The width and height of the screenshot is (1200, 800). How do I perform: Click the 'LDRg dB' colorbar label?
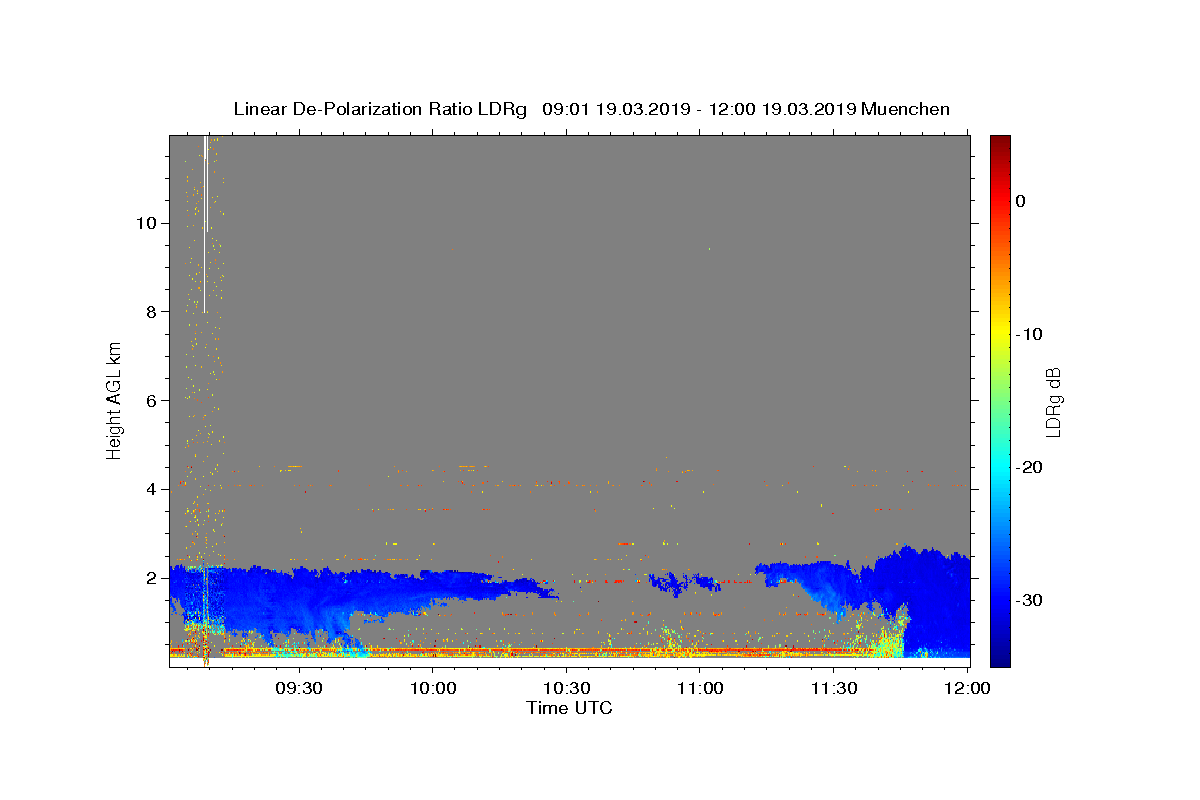point(1052,401)
